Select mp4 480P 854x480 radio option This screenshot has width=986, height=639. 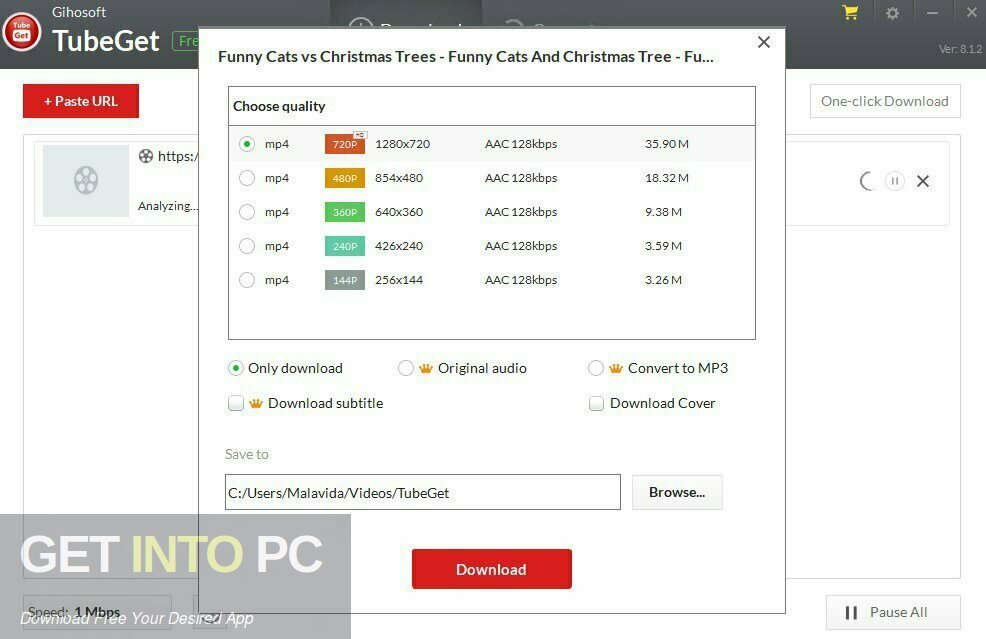point(247,178)
